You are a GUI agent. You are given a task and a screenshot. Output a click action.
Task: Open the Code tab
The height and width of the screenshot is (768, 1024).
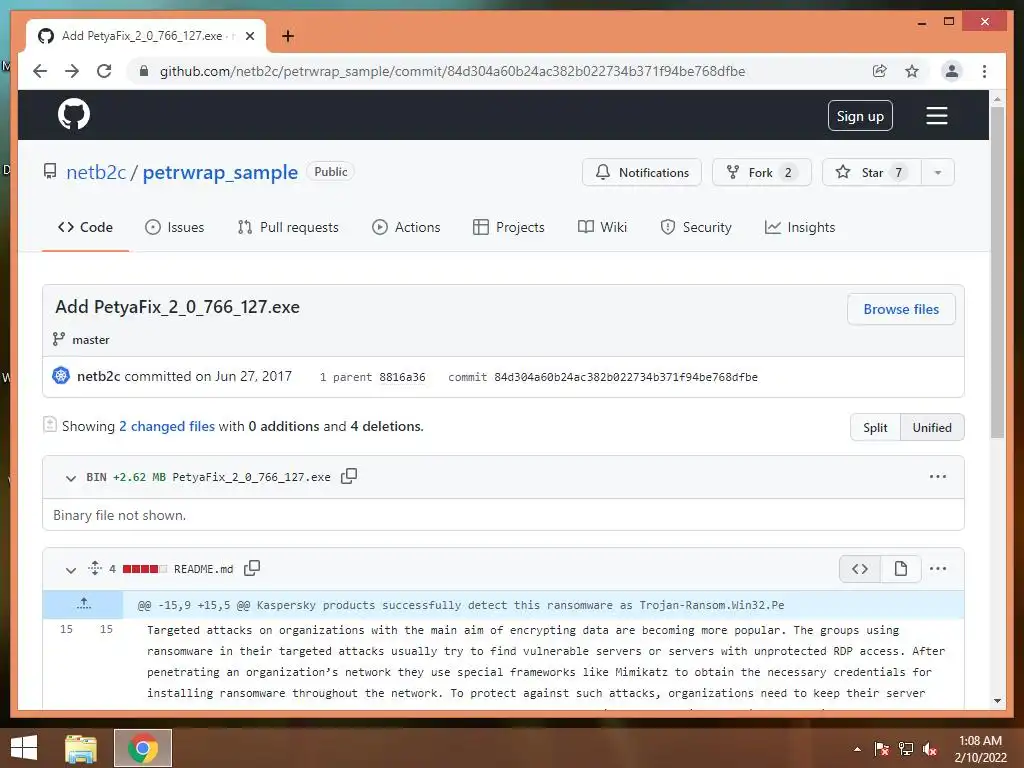pyautogui.click(x=85, y=227)
